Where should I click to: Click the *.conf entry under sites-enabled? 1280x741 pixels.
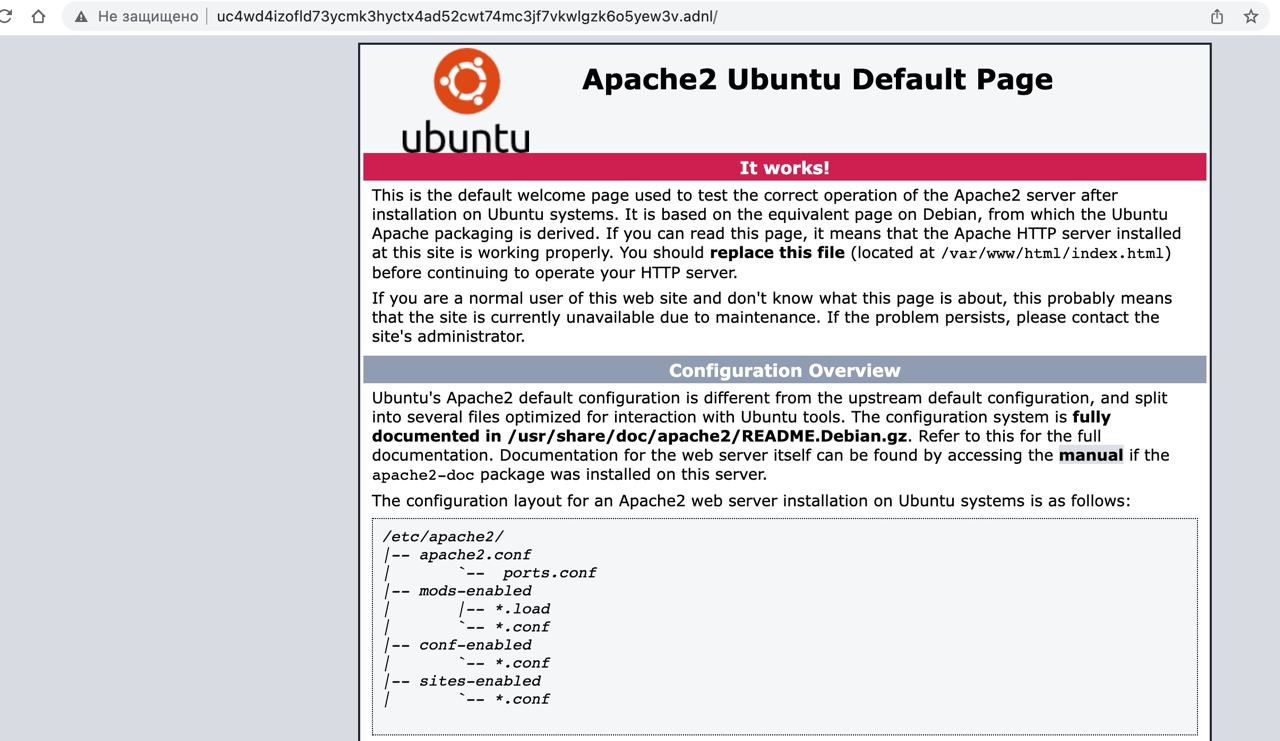point(522,699)
